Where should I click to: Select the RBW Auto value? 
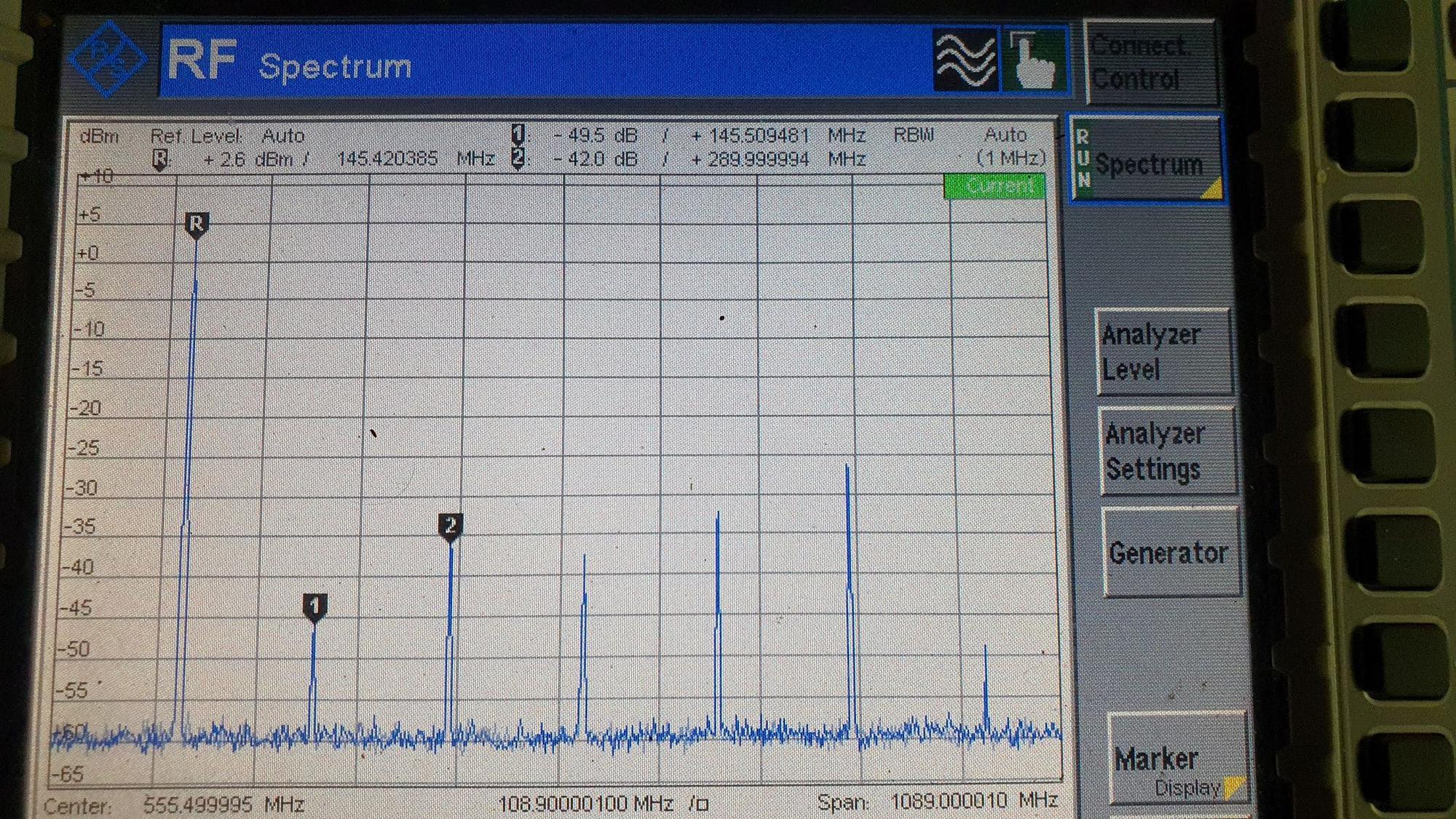tap(1005, 135)
